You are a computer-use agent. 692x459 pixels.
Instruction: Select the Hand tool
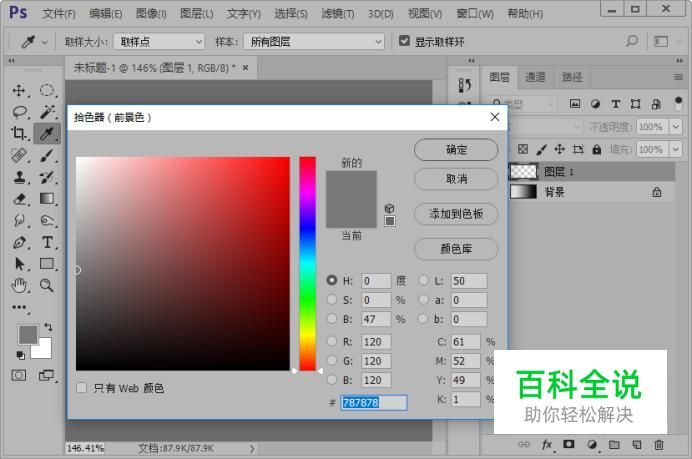coord(19,286)
